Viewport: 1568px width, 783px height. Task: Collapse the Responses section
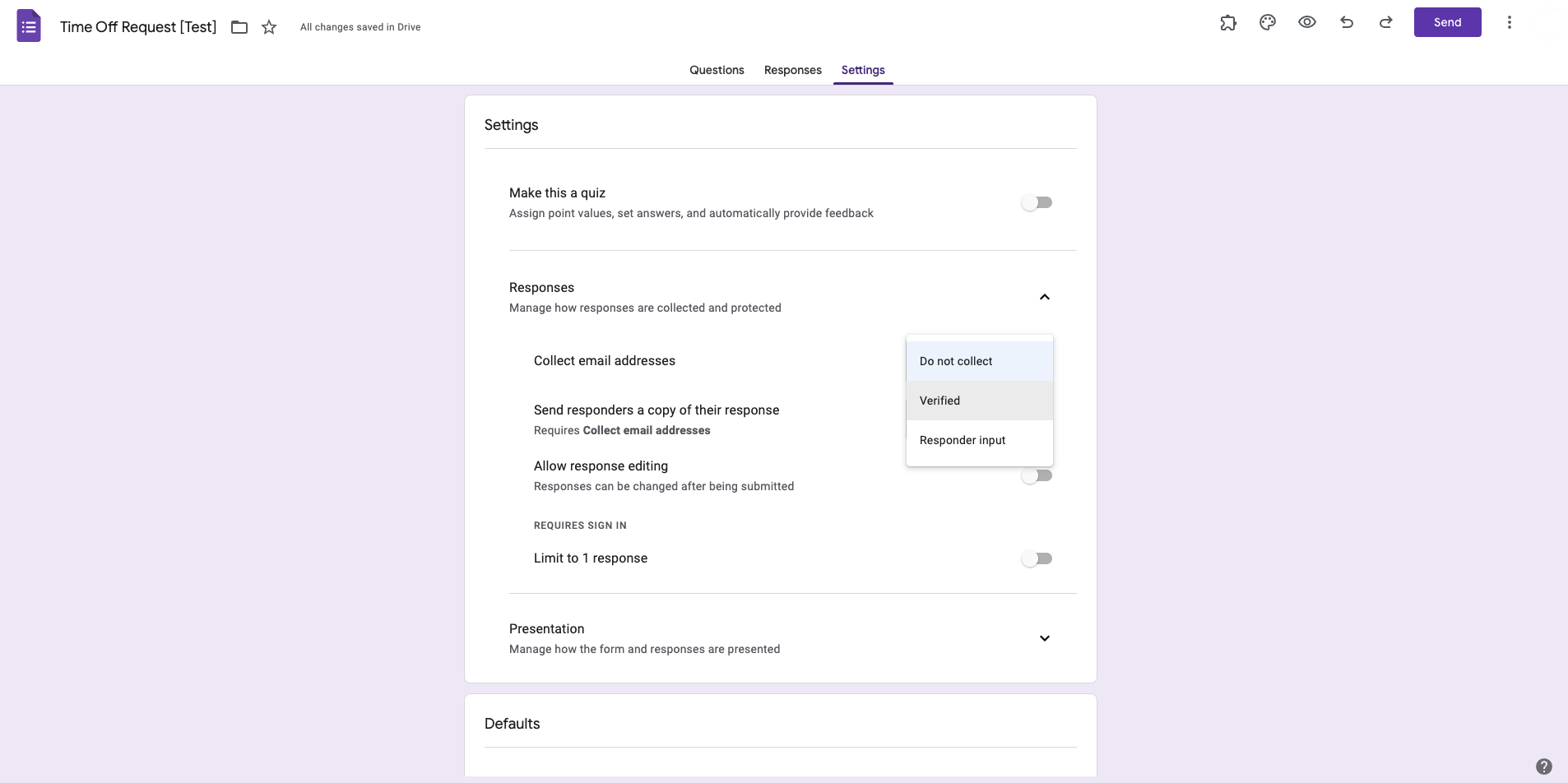(1045, 297)
